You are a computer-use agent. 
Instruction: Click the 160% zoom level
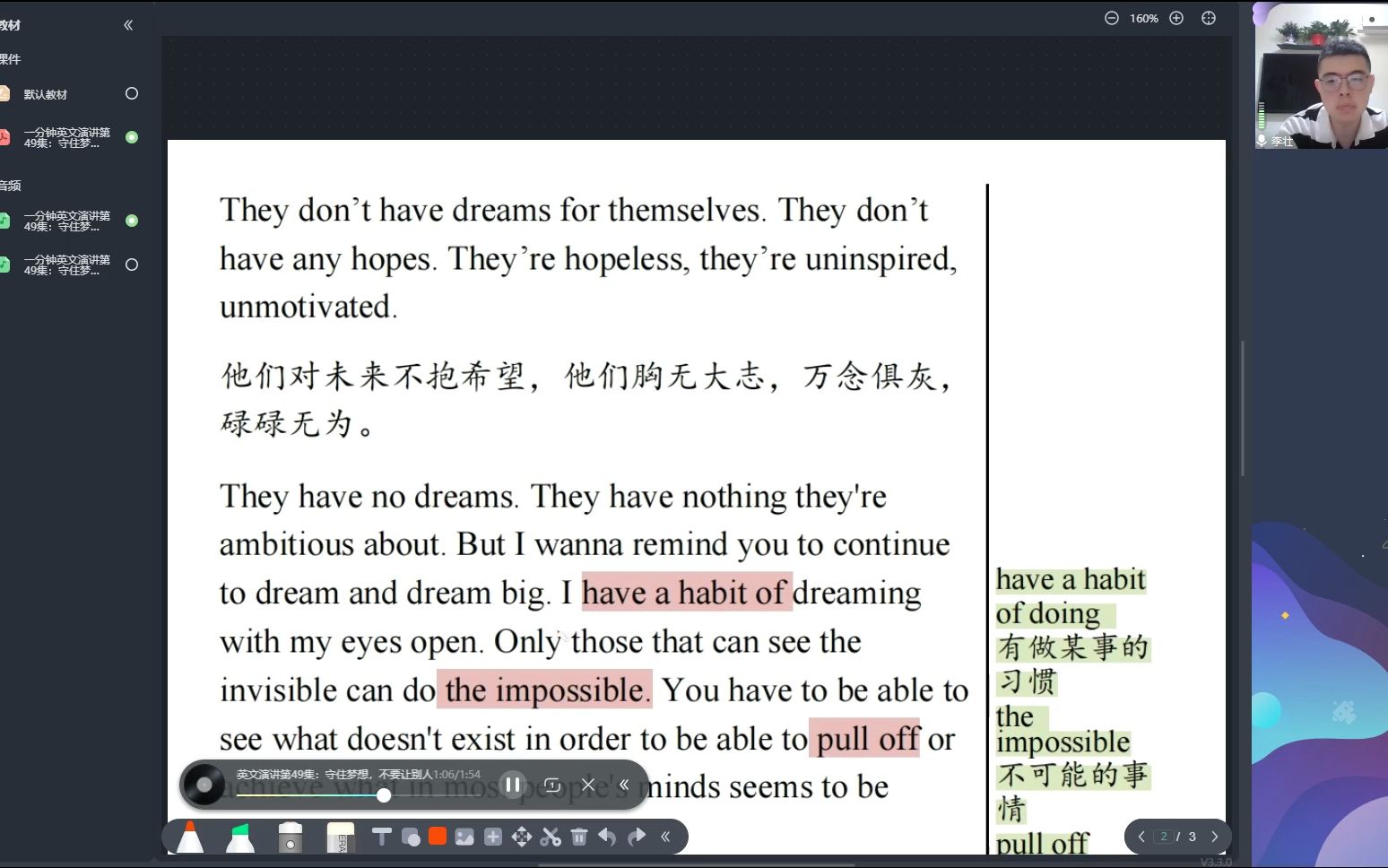click(x=1144, y=18)
